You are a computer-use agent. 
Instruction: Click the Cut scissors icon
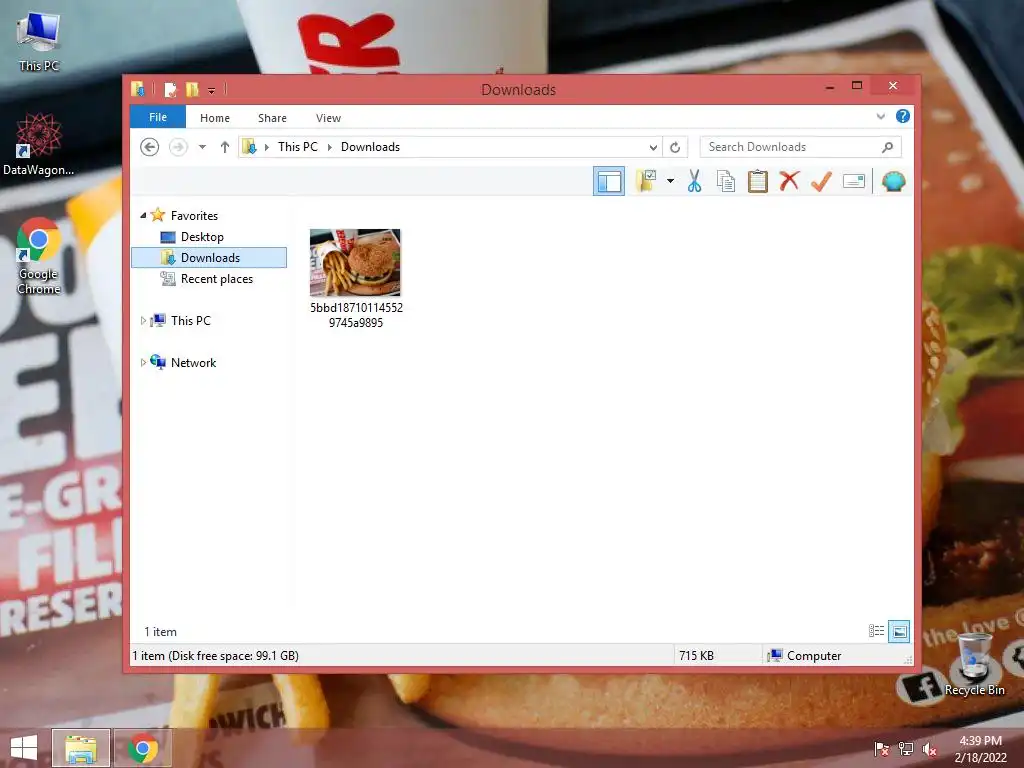click(x=694, y=181)
